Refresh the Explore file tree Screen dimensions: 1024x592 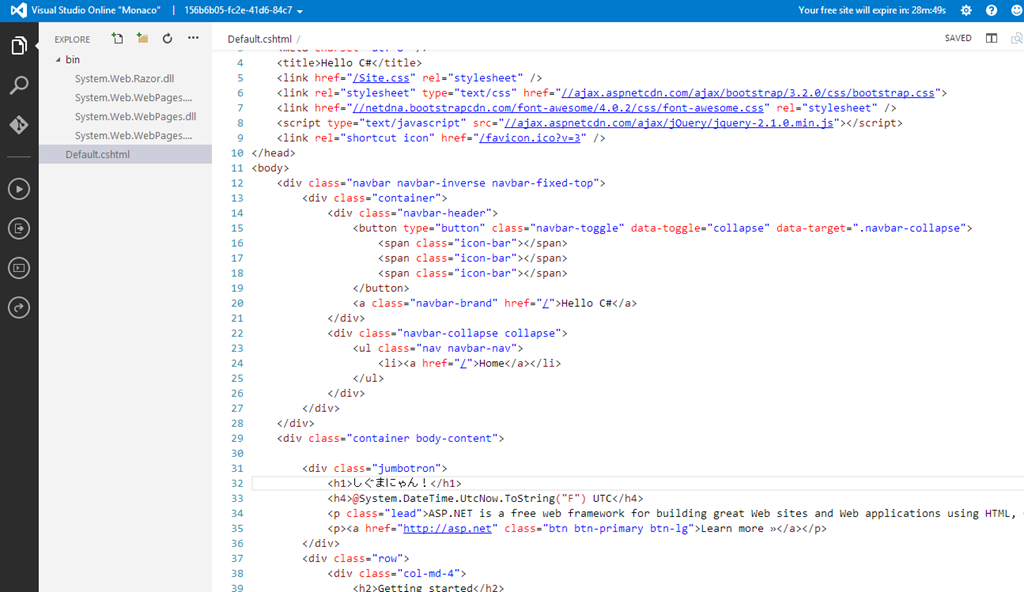tap(167, 39)
